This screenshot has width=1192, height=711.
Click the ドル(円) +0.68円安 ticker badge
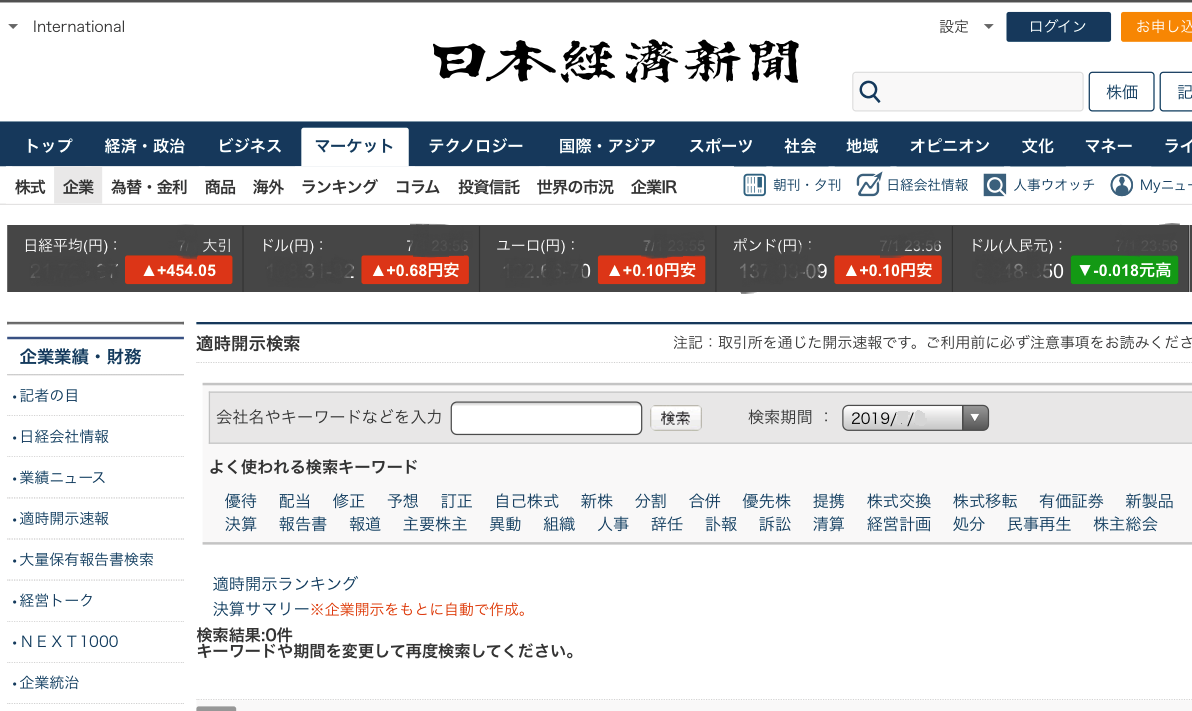coord(415,270)
